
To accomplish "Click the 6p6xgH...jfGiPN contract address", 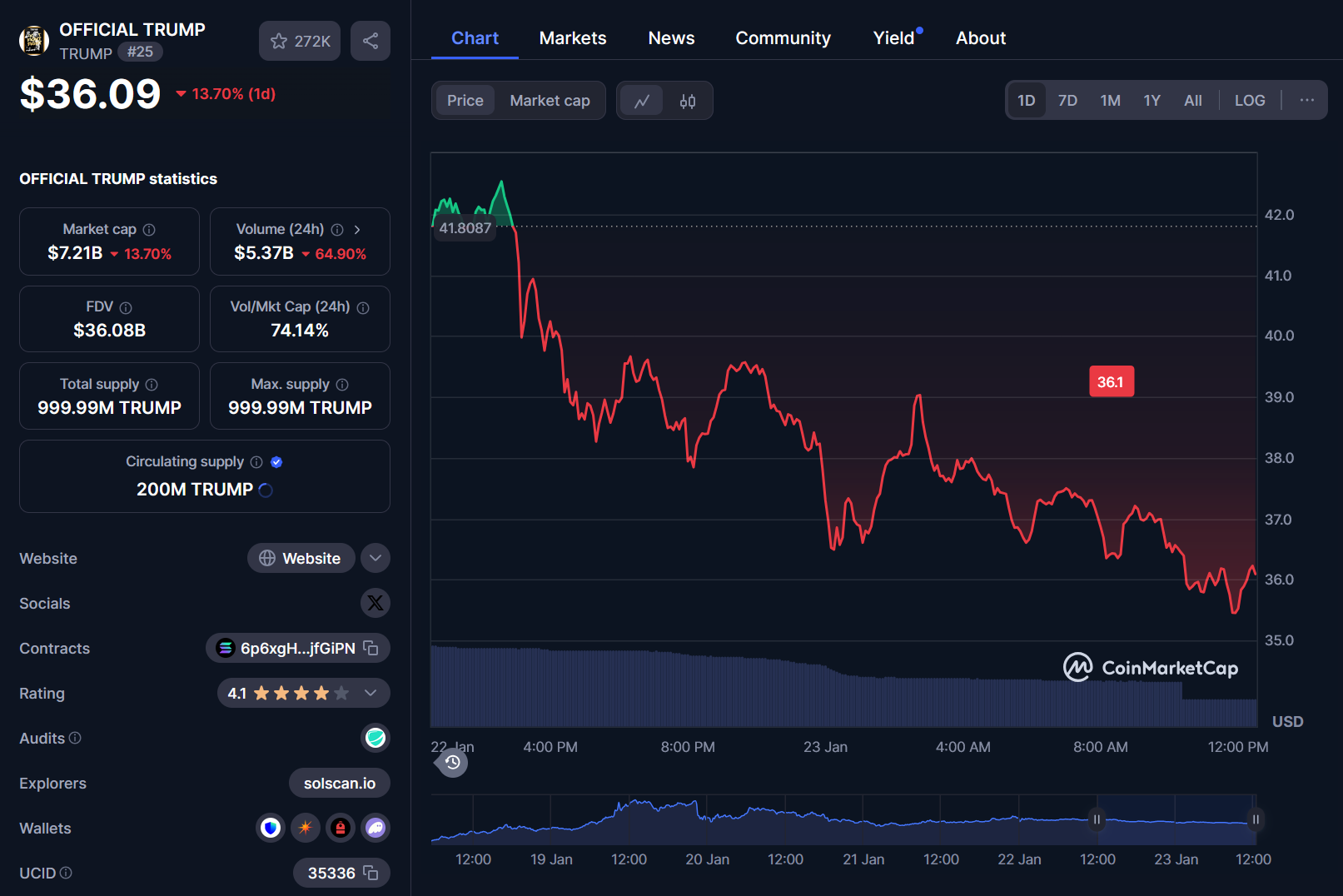I will click(297, 648).
